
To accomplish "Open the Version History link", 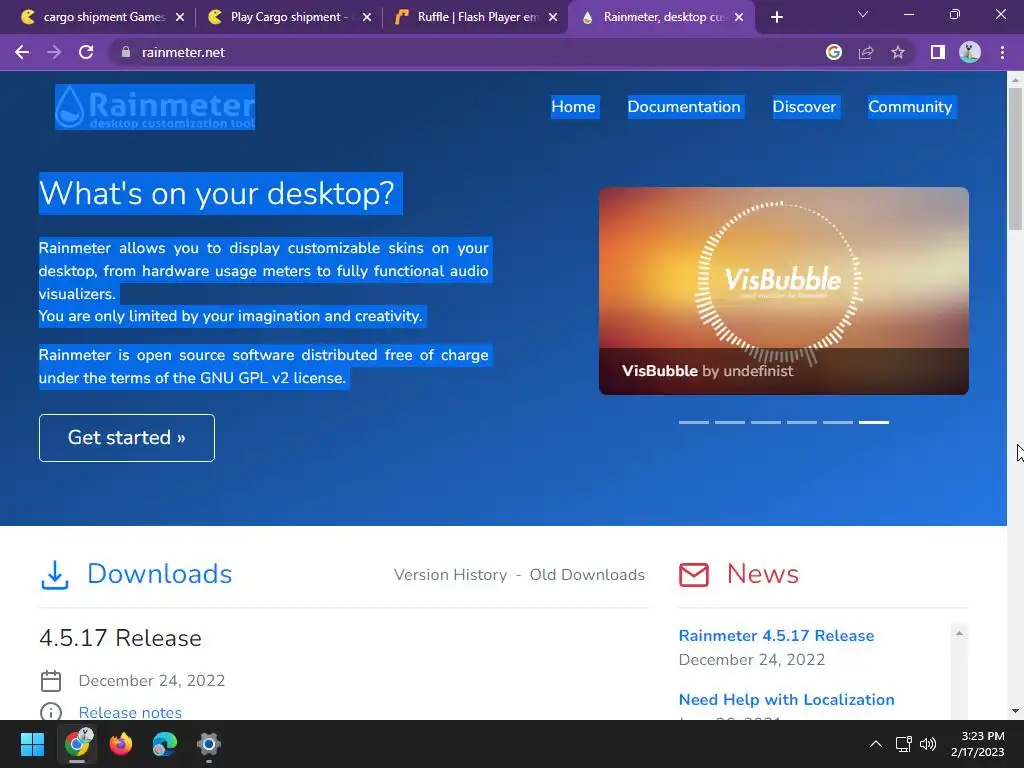I will (x=450, y=575).
